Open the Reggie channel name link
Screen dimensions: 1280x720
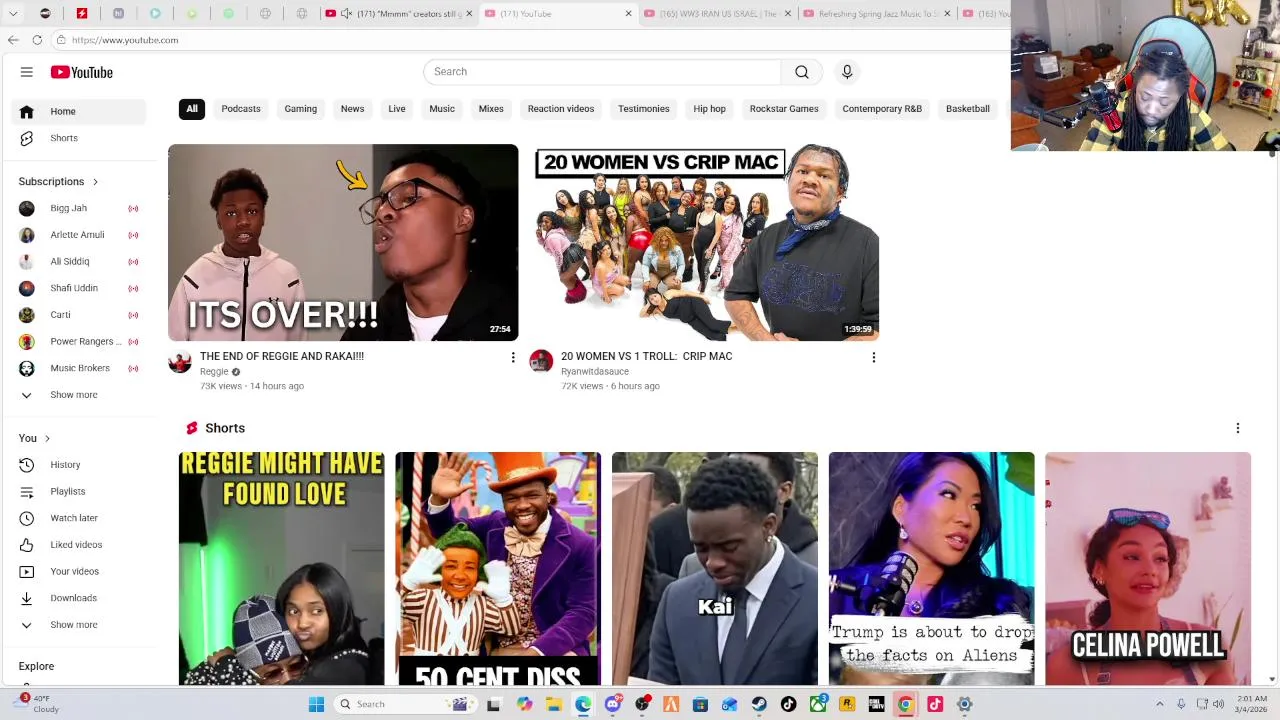click(214, 372)
